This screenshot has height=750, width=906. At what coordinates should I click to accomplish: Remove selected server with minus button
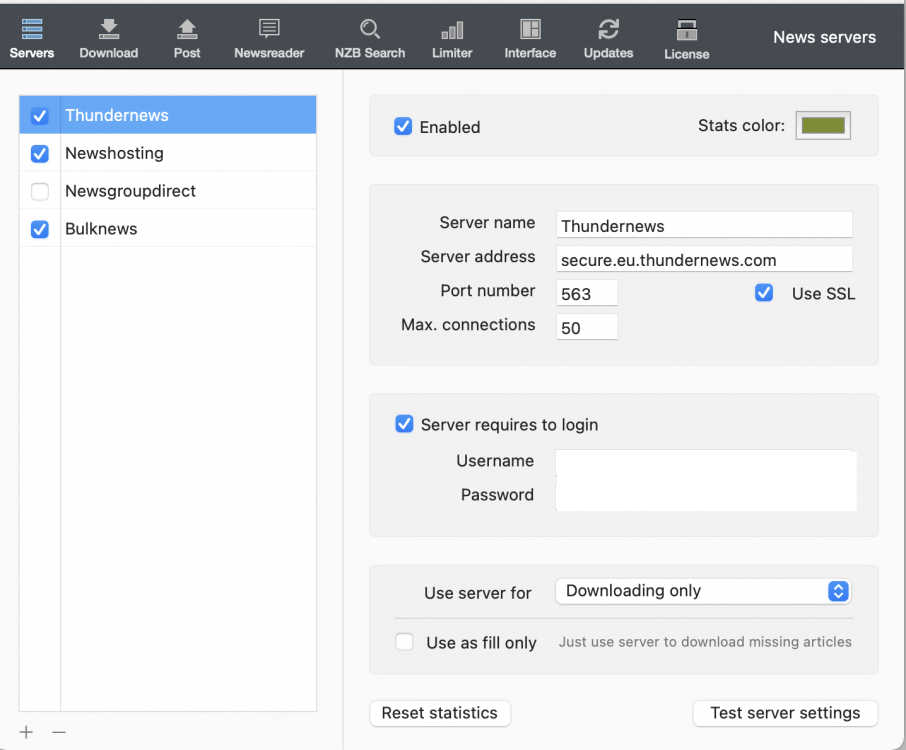click(x=59, y=732)
